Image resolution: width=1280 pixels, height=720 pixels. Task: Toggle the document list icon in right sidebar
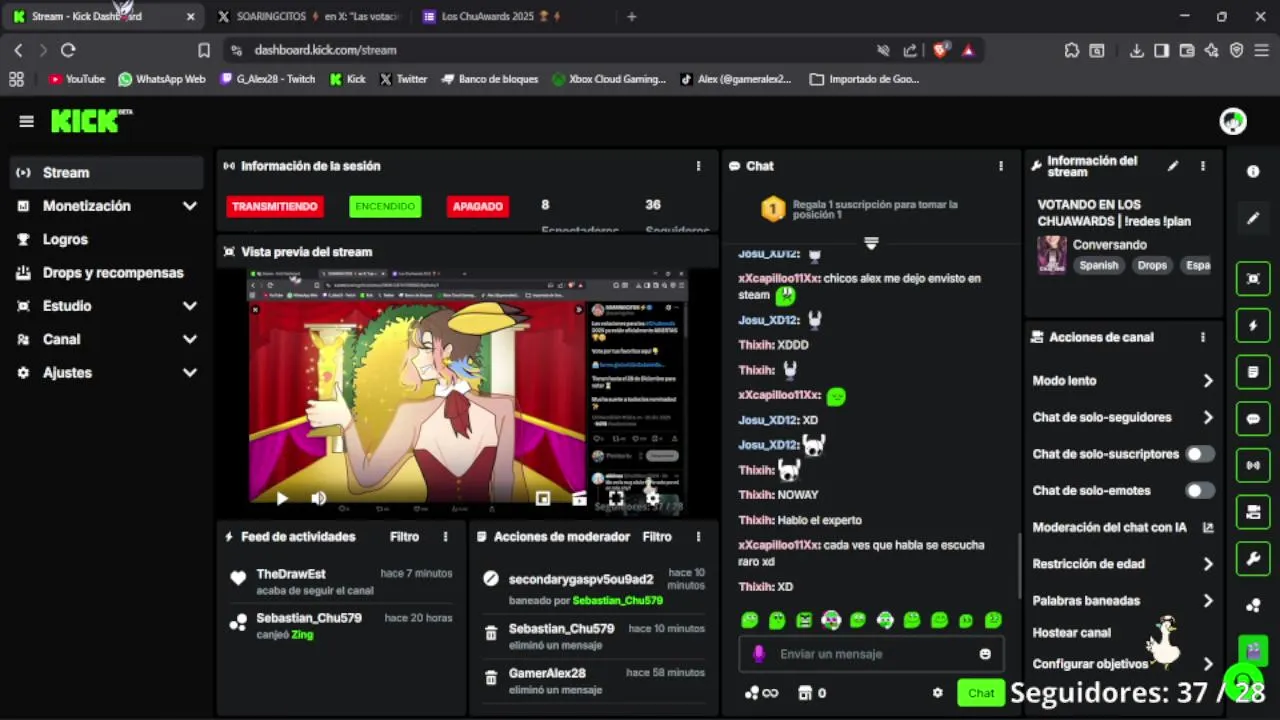click(x=1253, y=372)
